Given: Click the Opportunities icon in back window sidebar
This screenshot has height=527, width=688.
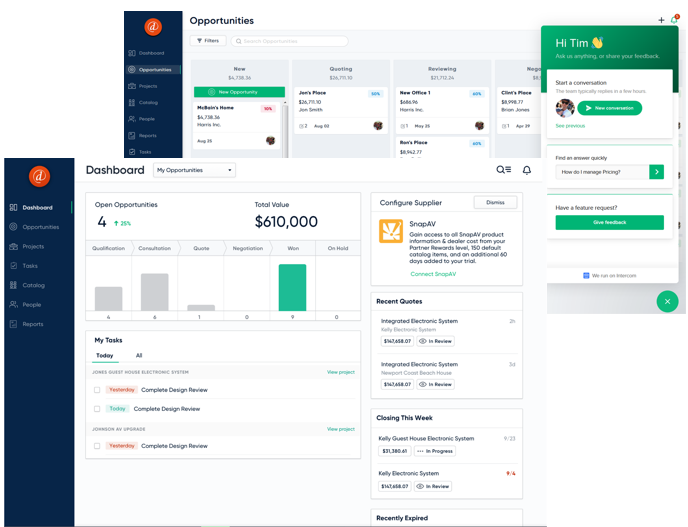Looking at the screenshot, I should click(132, 69).
